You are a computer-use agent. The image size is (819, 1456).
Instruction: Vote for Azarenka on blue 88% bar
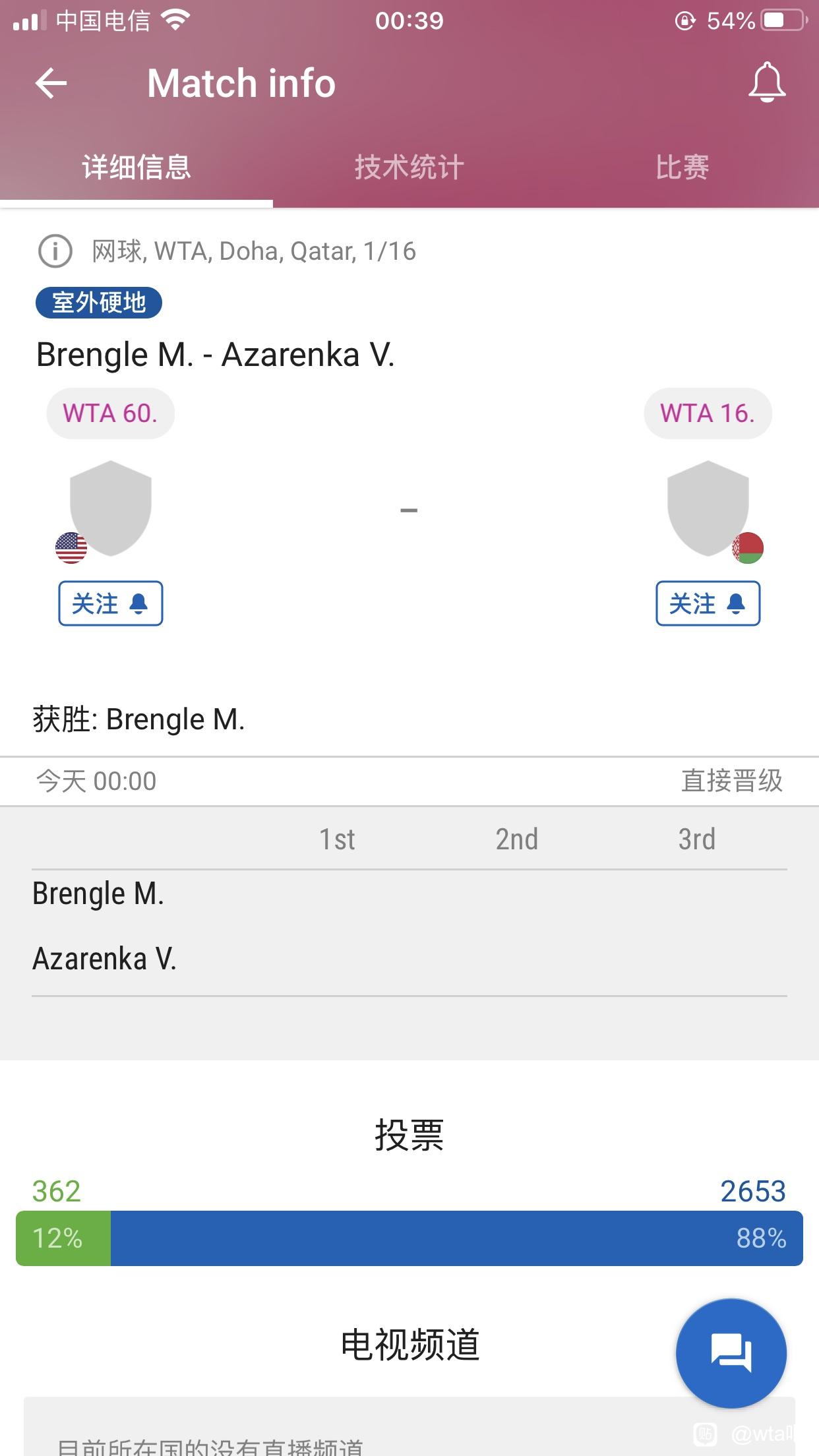(457, 1238)
